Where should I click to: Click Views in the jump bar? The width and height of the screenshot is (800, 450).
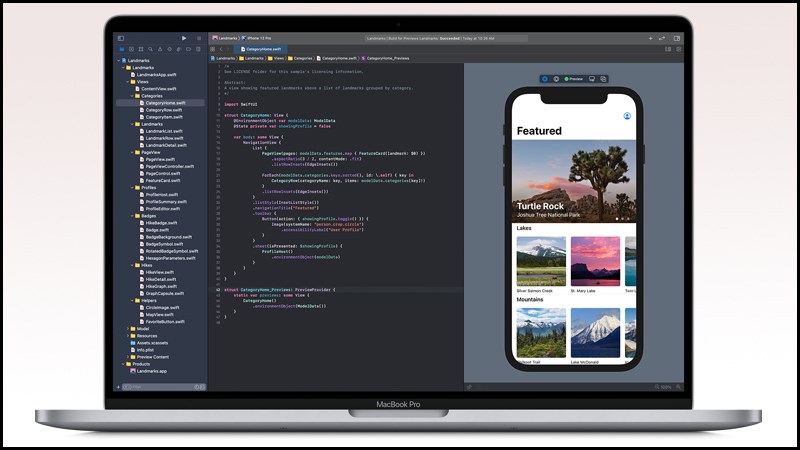[276, 58]
